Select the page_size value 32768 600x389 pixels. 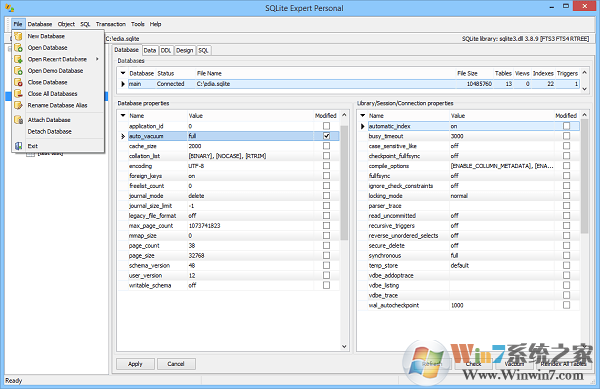196,256
